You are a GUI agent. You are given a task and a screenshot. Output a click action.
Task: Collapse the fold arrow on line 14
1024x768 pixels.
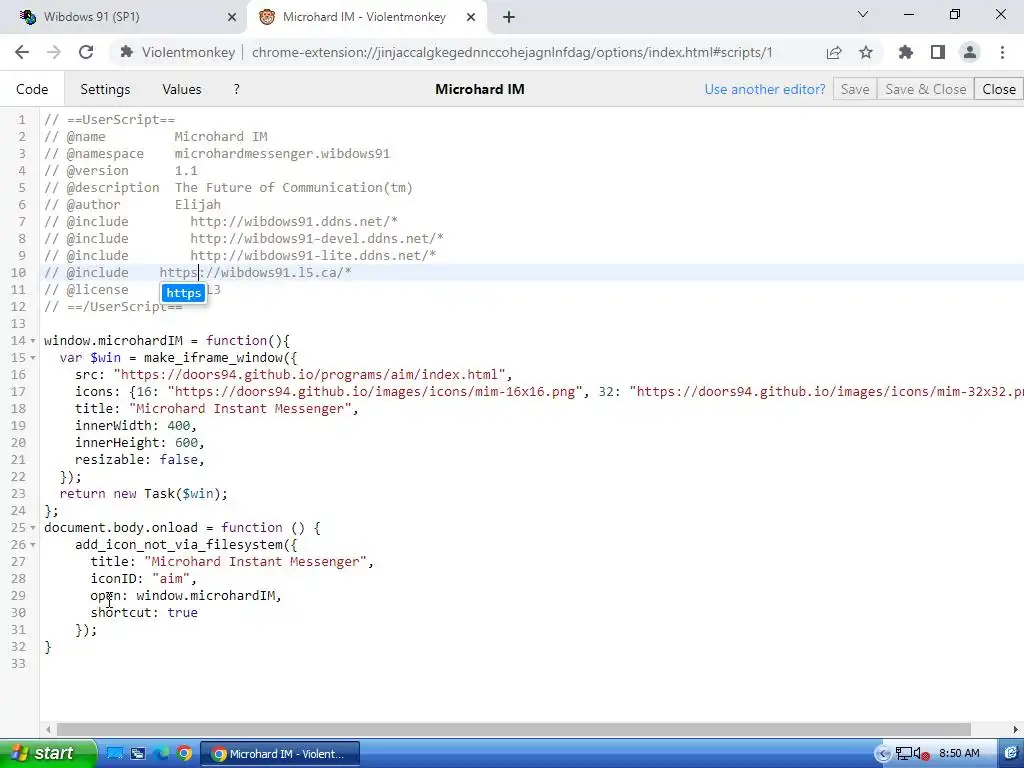pos(33,341)
